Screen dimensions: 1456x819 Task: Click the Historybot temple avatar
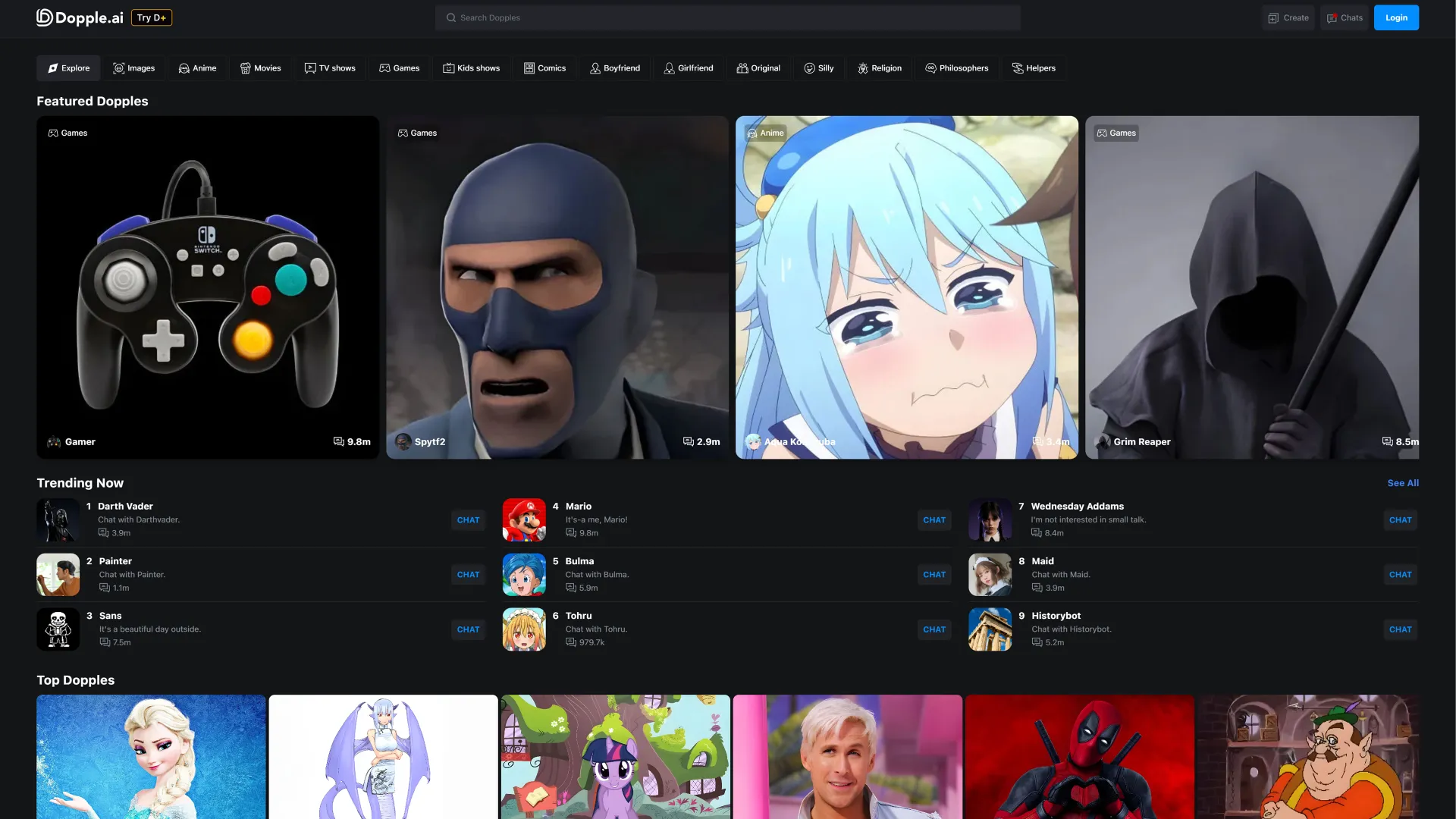point(990,629)
